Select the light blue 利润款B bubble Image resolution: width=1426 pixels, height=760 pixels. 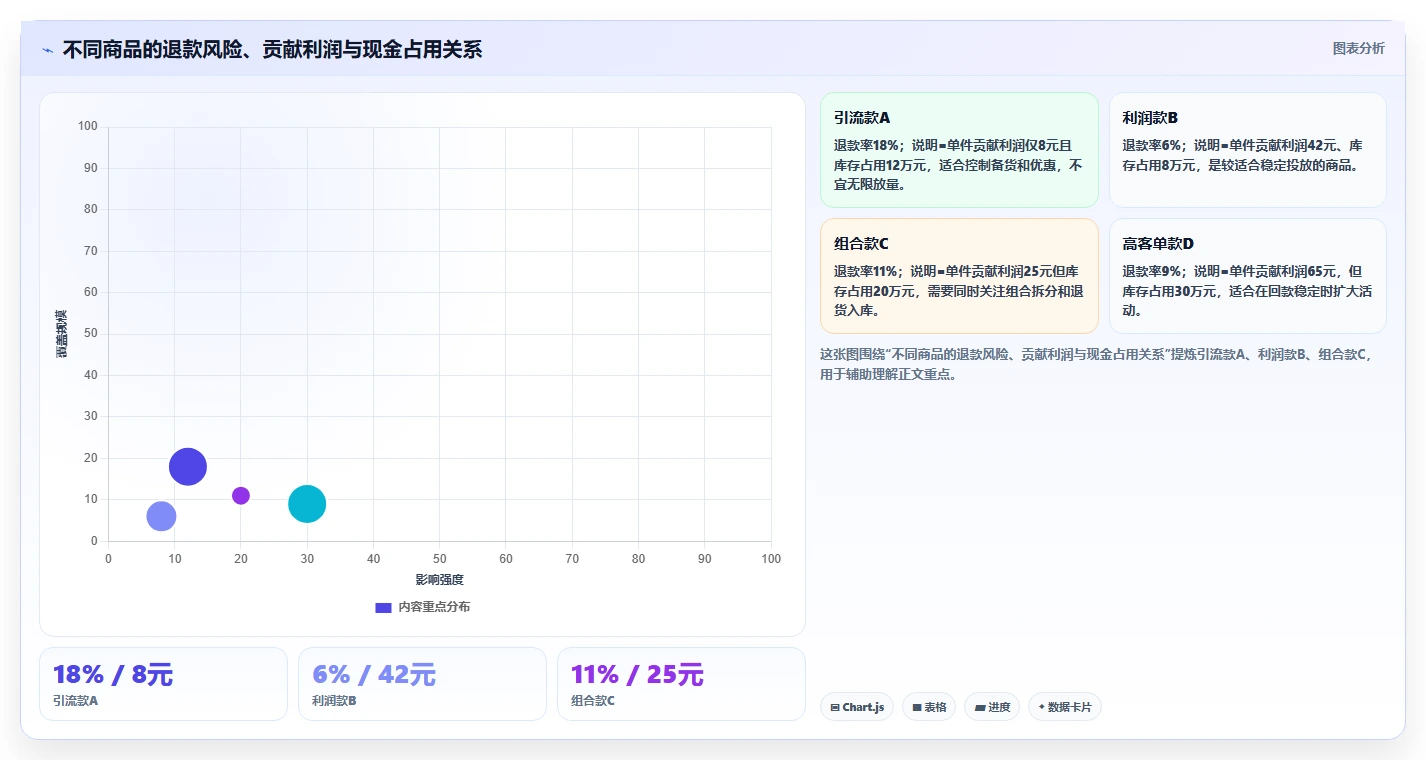point(161,516)
